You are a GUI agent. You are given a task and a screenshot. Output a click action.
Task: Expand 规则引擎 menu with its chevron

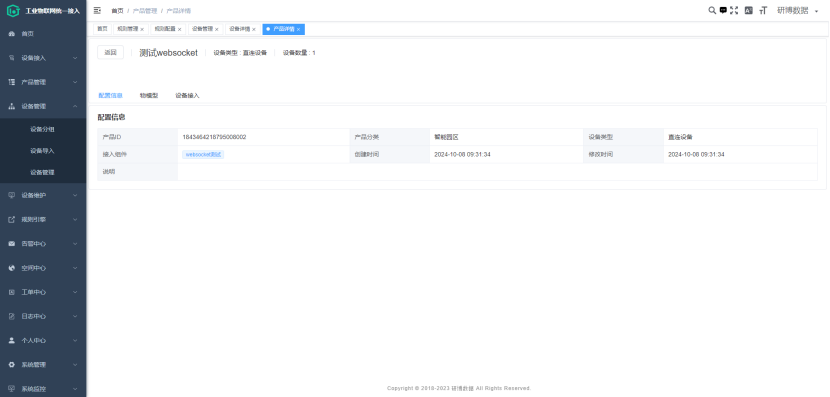[x=75, y=220]
